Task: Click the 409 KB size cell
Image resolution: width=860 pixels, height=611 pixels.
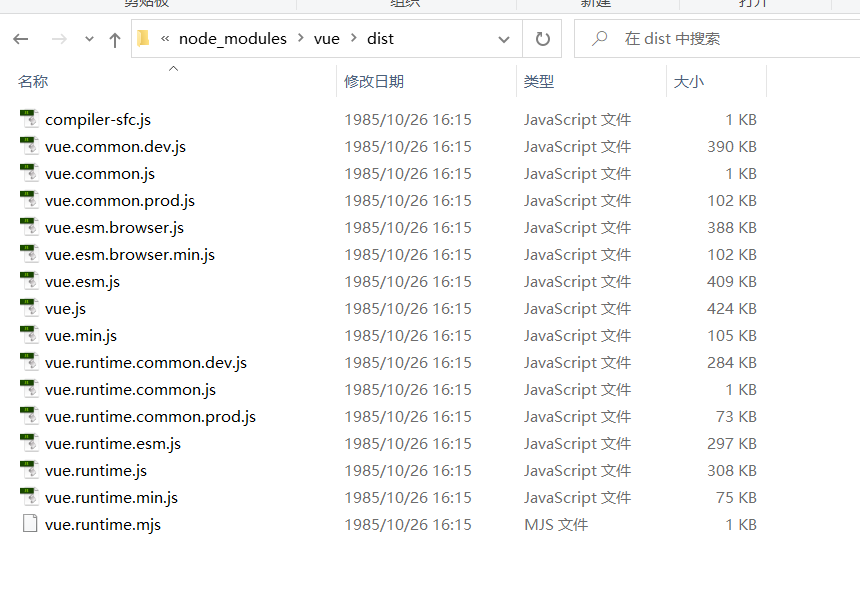Action: [732, 281]
